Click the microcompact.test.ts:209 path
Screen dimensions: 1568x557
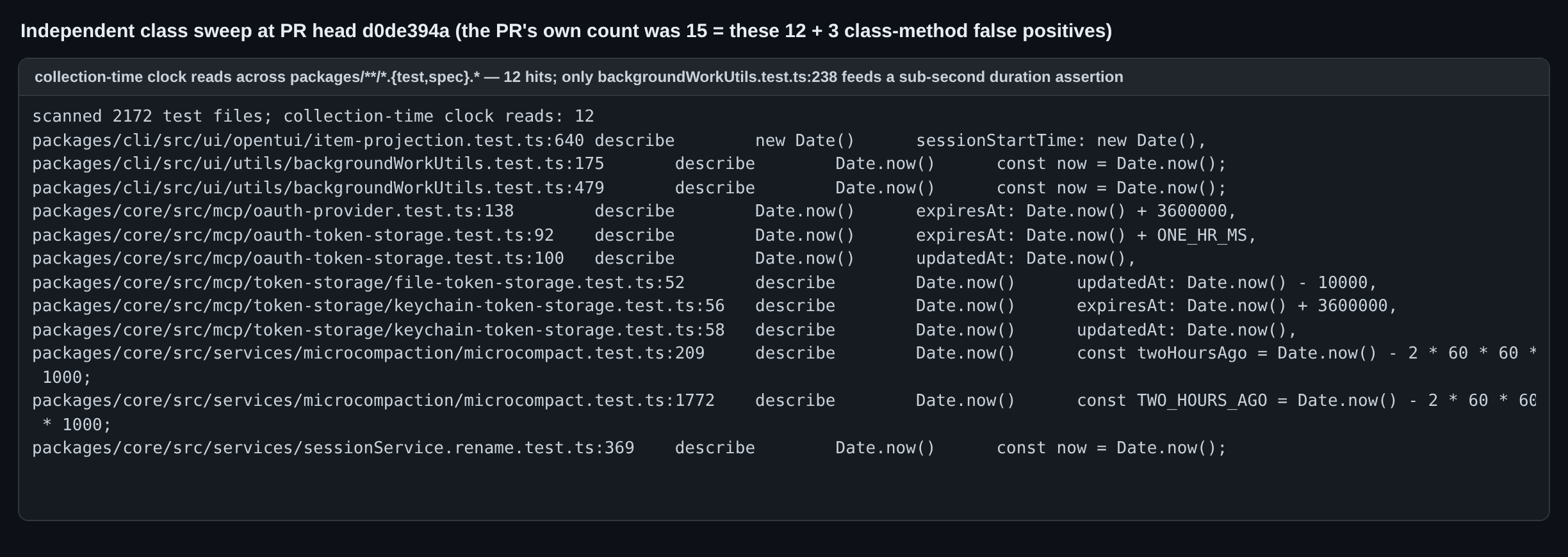click(368, 353)
